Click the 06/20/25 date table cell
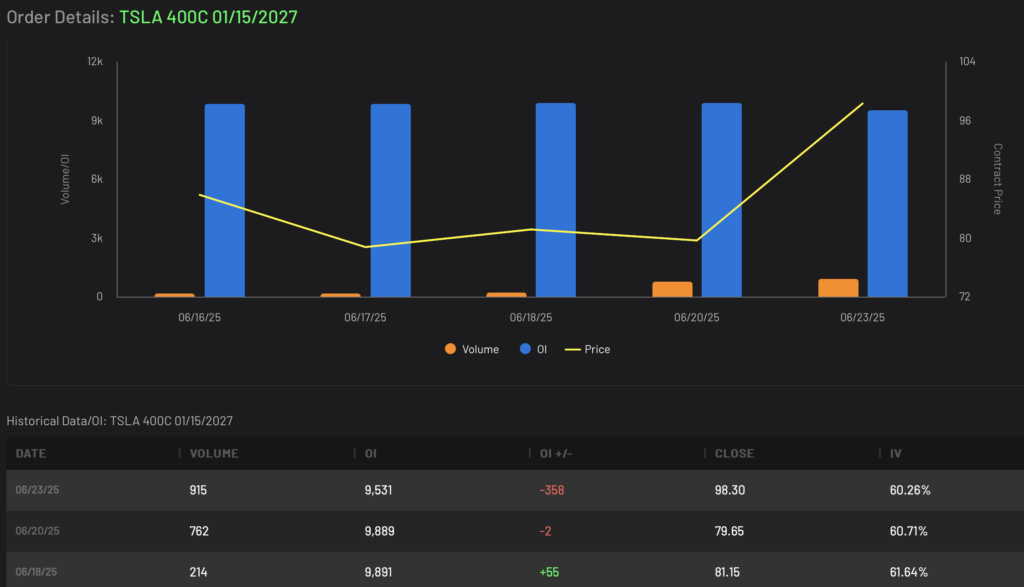The image size is (1024, 587). pyautogui.click(x=37, y=531)
